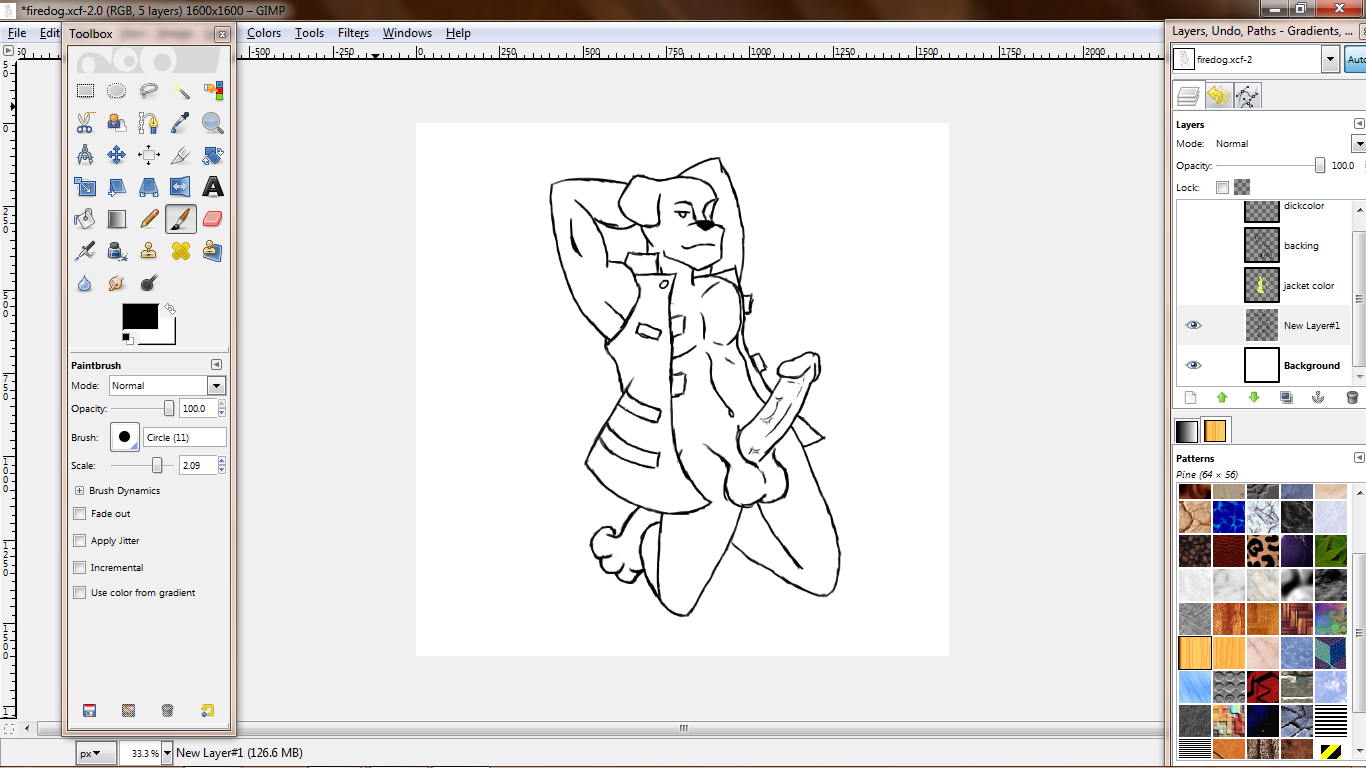Open the firedog.xcf-2 image selector dropdown

[x=1329, y=60]
